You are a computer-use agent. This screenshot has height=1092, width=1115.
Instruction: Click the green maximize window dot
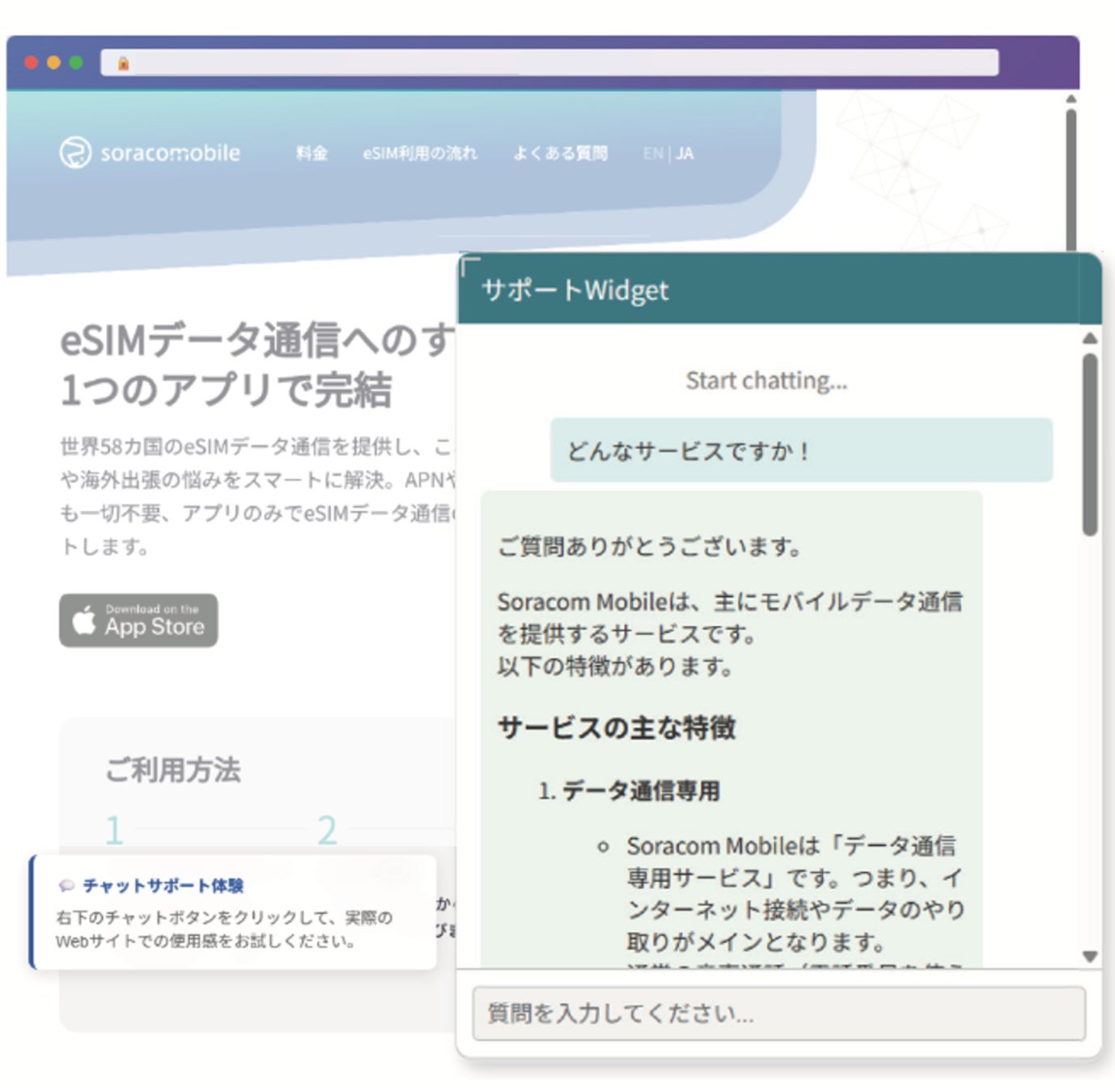(x=76, y=62)
